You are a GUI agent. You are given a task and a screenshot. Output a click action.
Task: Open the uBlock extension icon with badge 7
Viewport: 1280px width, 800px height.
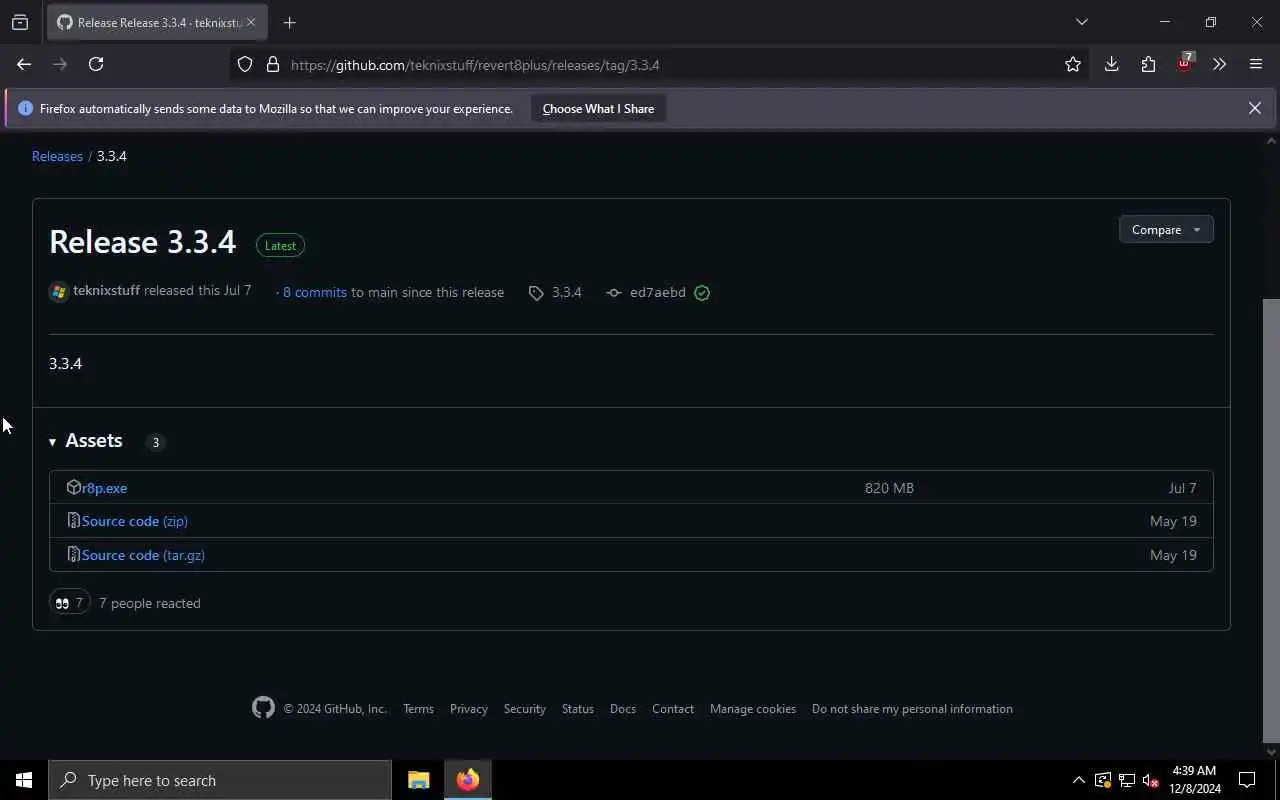point(1184,63)
